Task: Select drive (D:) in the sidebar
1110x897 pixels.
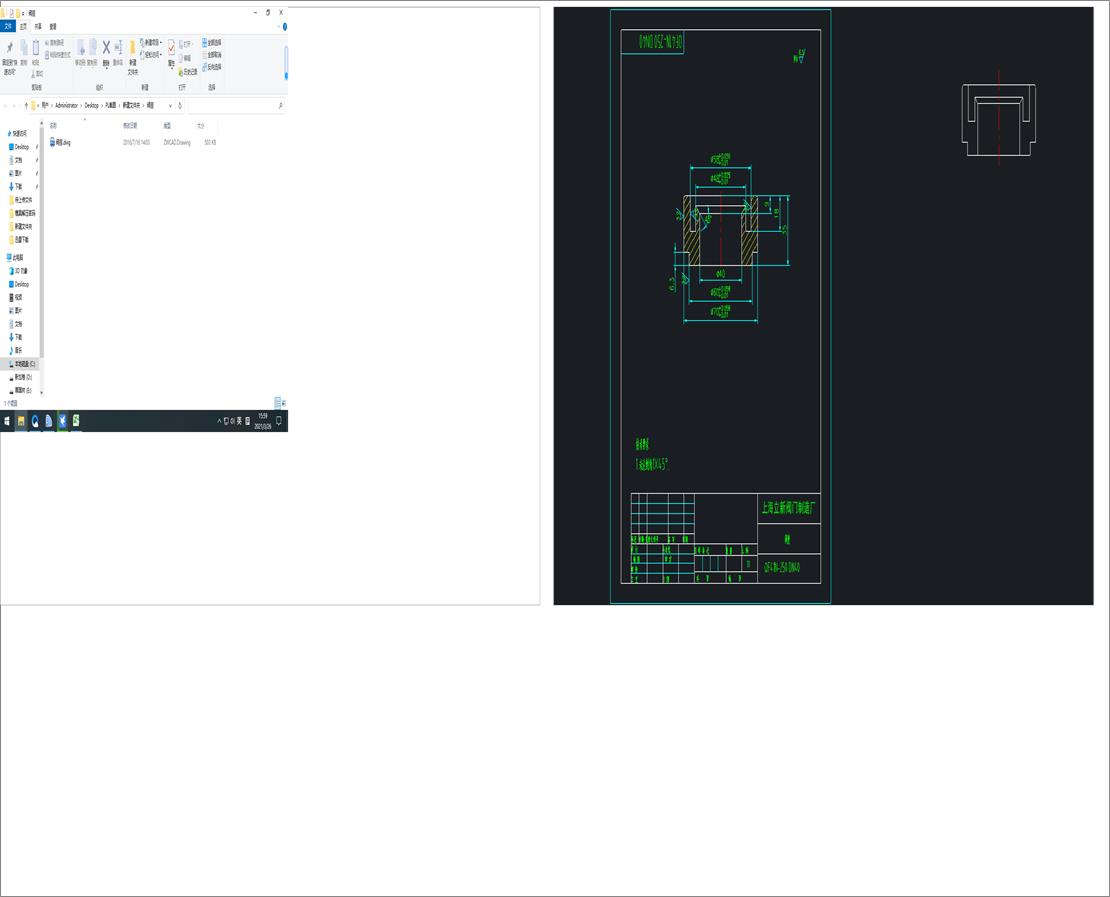Action: (x=21, y=377)
